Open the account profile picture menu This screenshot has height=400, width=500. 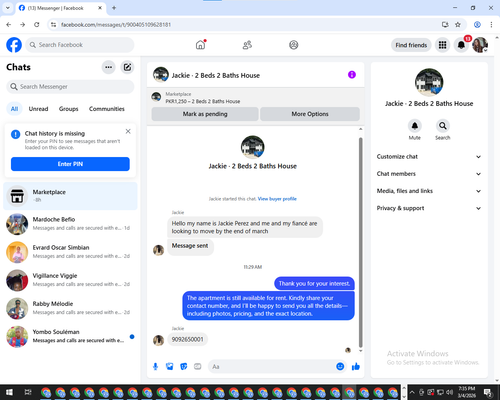click(x=480, y=45)
